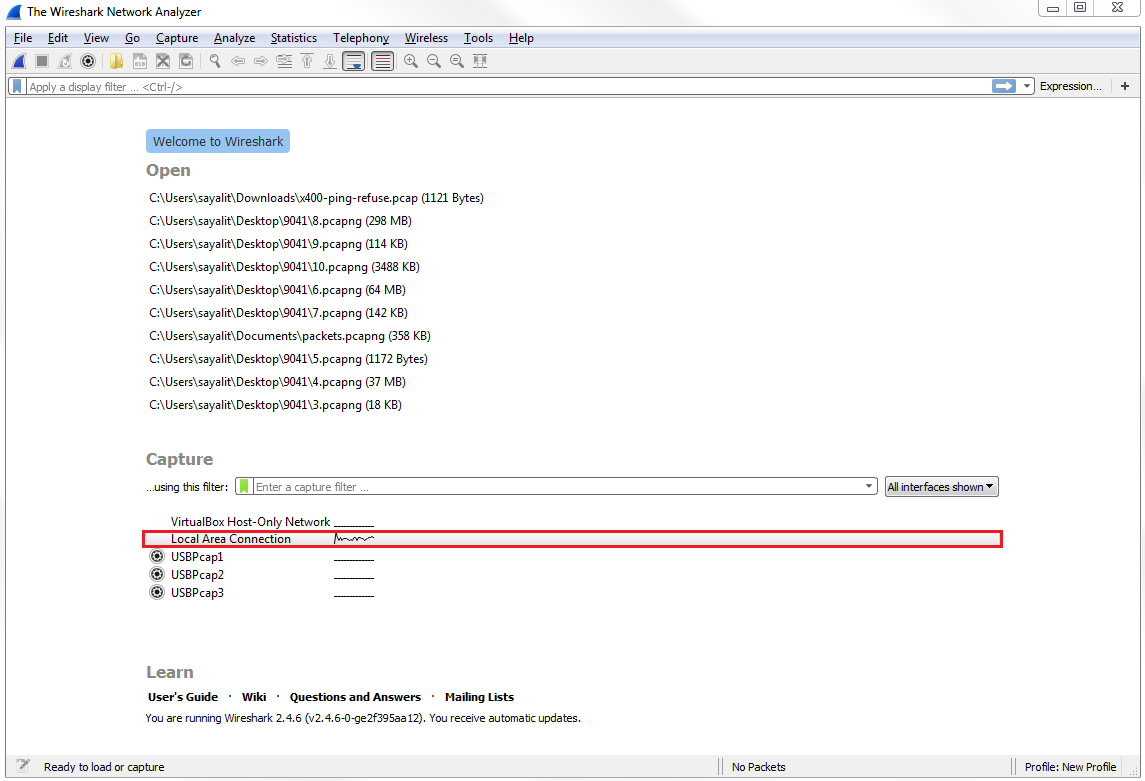
Task: Find a packet with the magnifier icon
Action: tap(215, 61)
